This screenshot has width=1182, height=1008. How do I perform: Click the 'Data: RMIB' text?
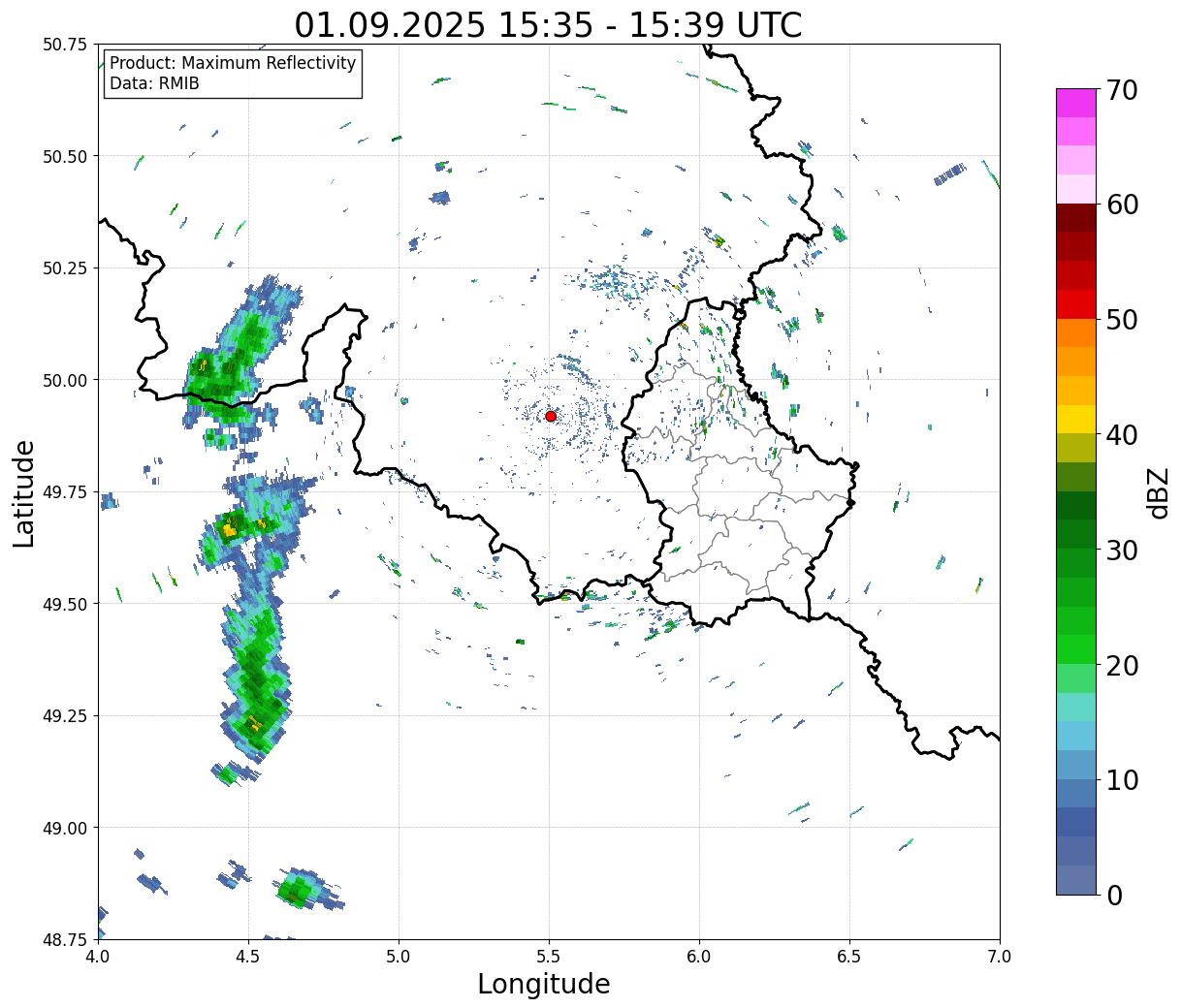click(x=154, y=83)
